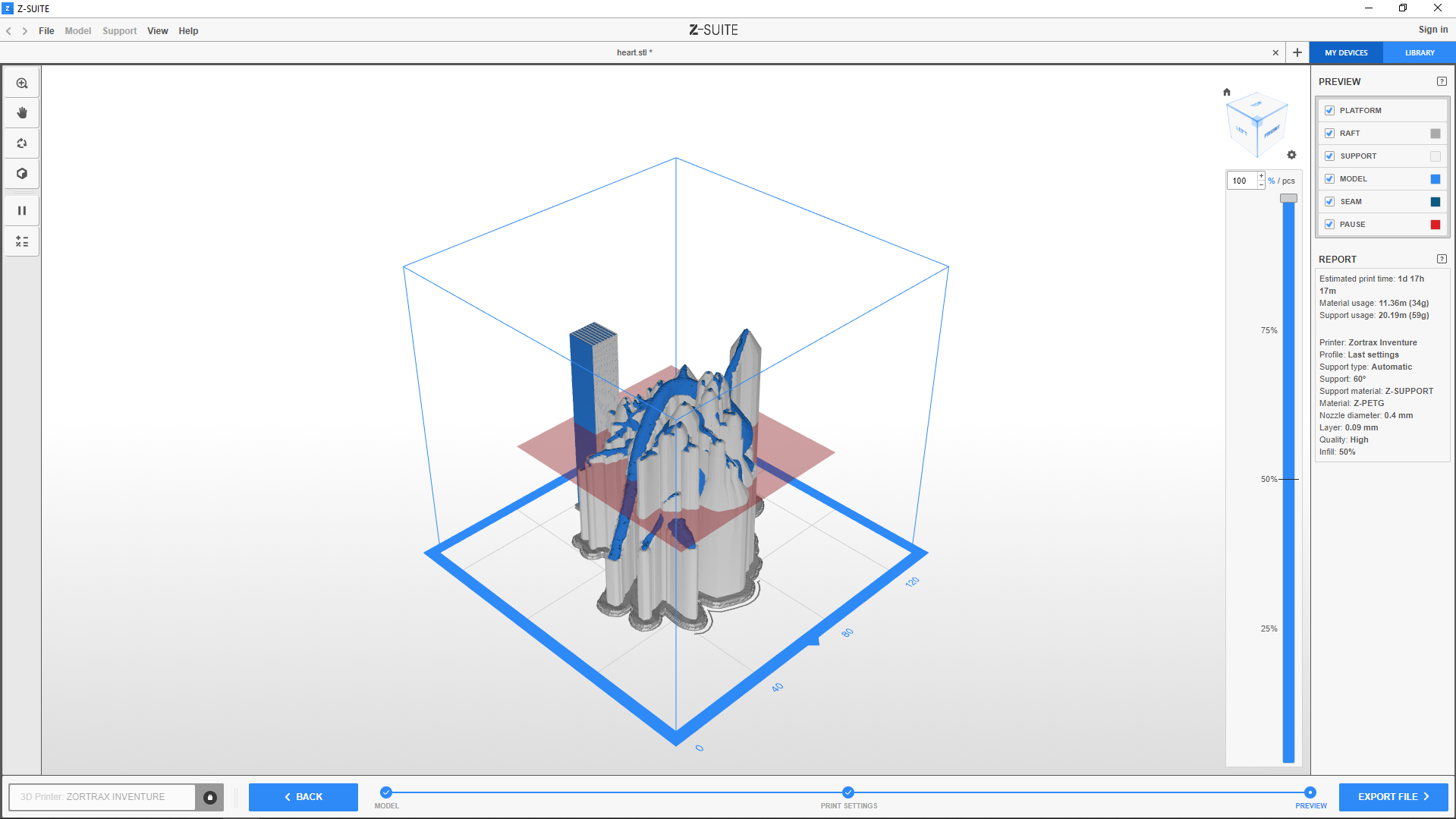Screen dimensions: 1456x819
Task: Increment the layer percentage stepper
Action: click(x=1261, y=176)
